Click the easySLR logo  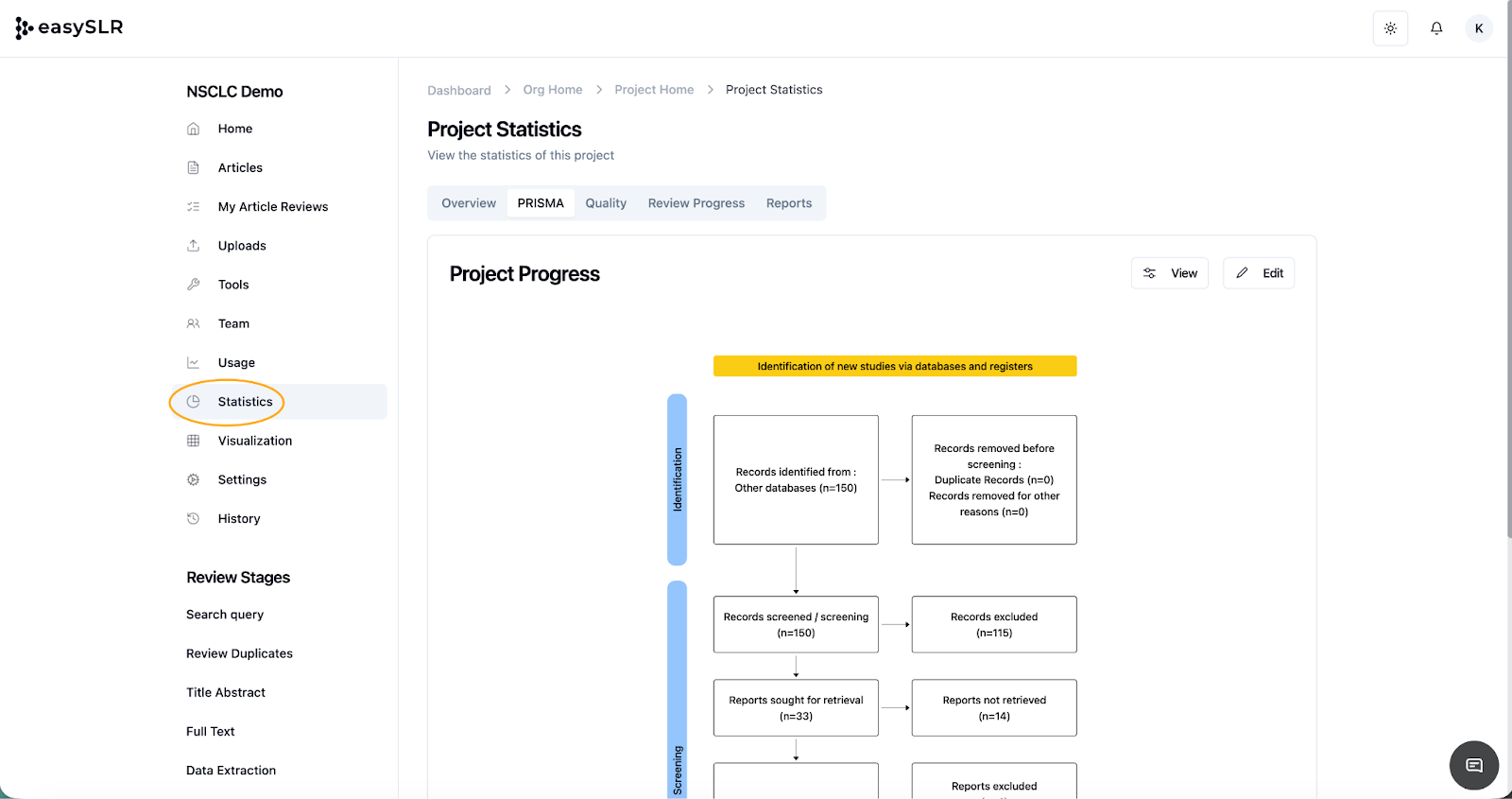(70, 27)
